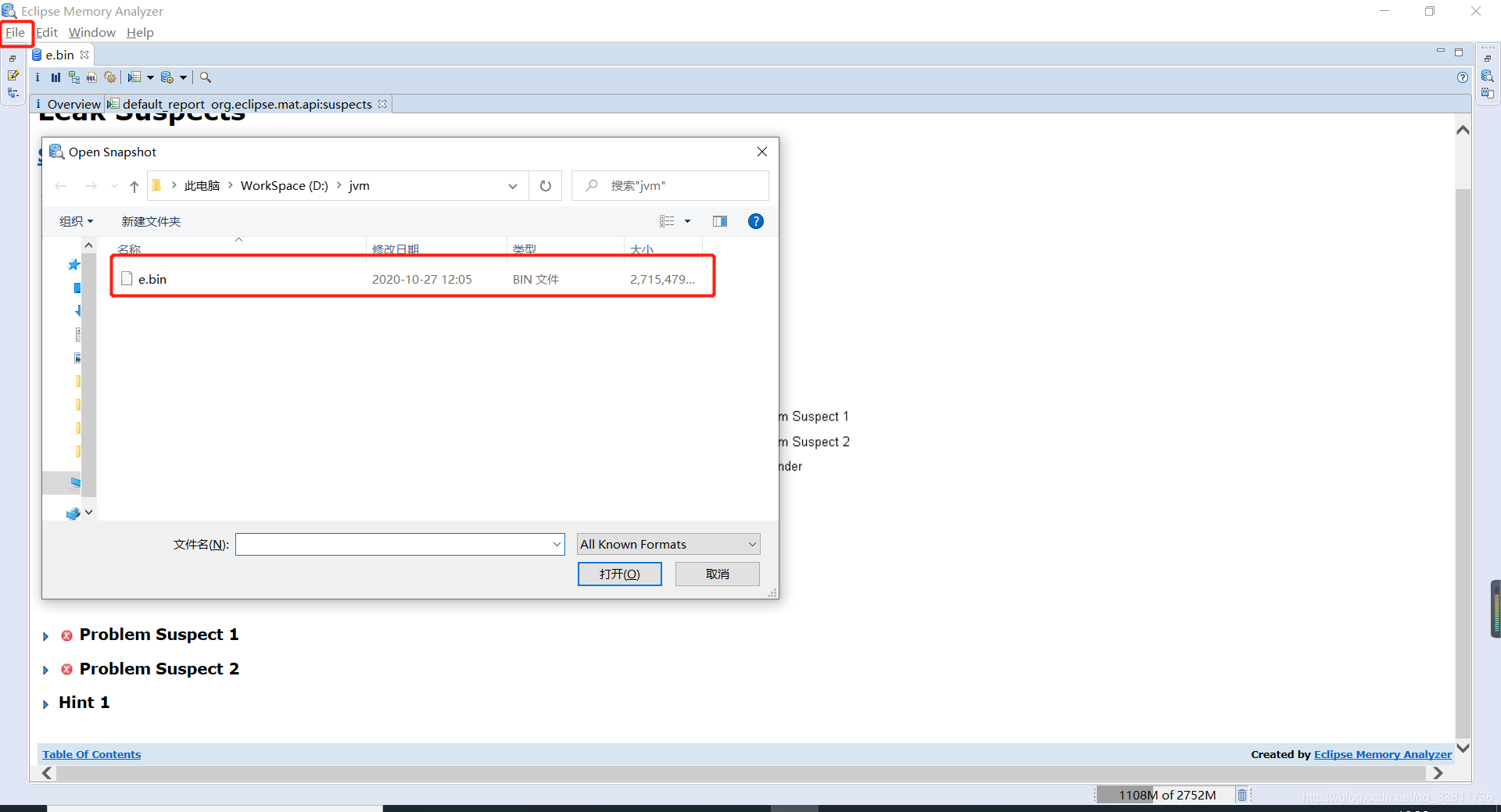Click the Restore icon in the left sidebar
This screenshot has height=812, width=1501.
(13, 59)
